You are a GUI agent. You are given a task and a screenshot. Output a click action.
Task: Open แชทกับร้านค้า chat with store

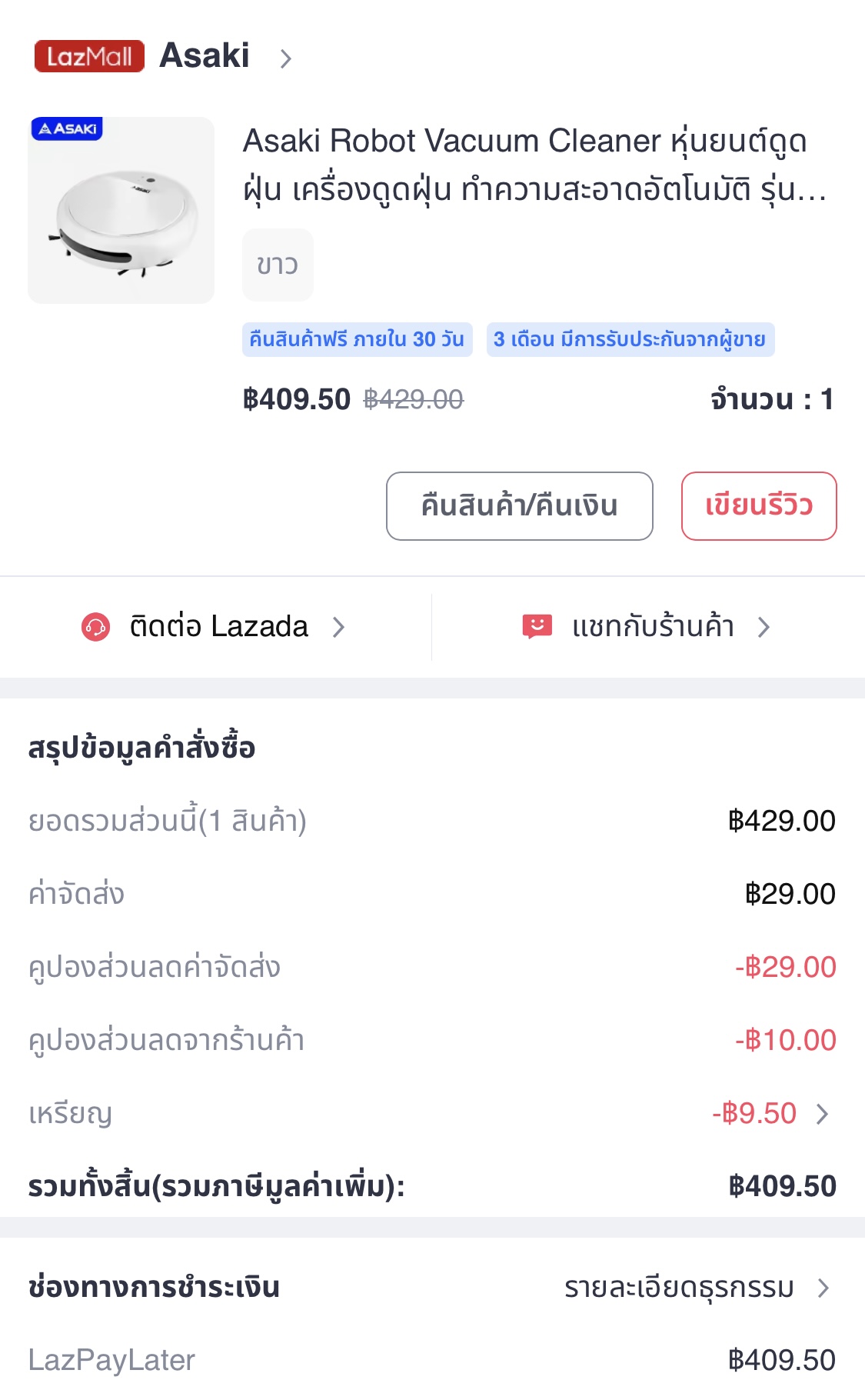tap(653, 627)
